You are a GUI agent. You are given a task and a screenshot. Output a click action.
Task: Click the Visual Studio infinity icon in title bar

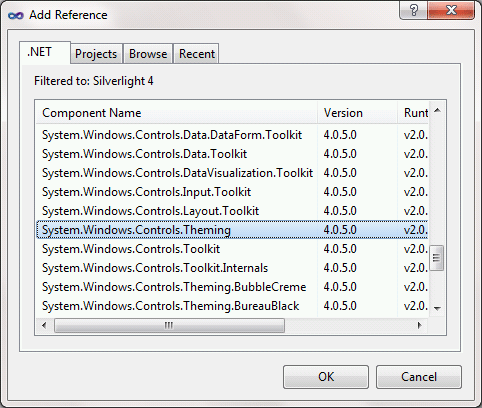tap(16, 15)
